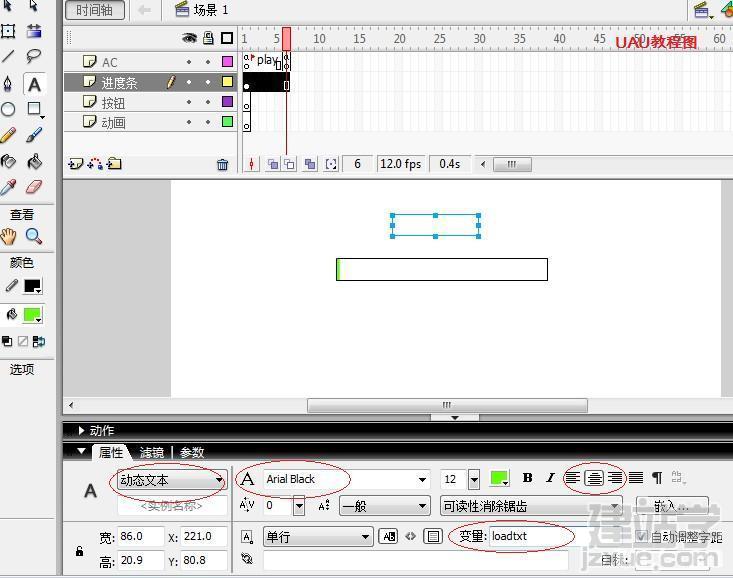Toggle lock dot of 按钮 layer

click(208, 102)
